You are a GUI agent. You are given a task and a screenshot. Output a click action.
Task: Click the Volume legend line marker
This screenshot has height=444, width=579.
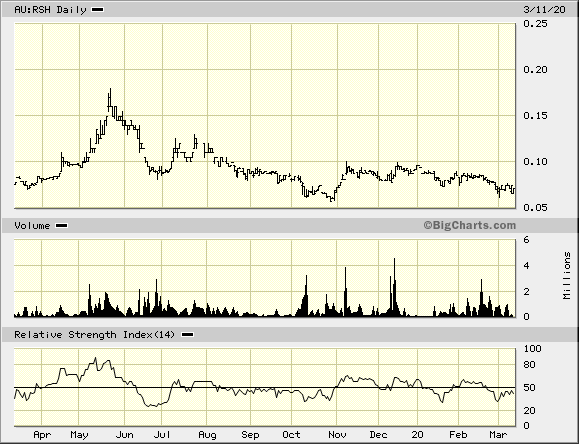[x=61, y=225]
